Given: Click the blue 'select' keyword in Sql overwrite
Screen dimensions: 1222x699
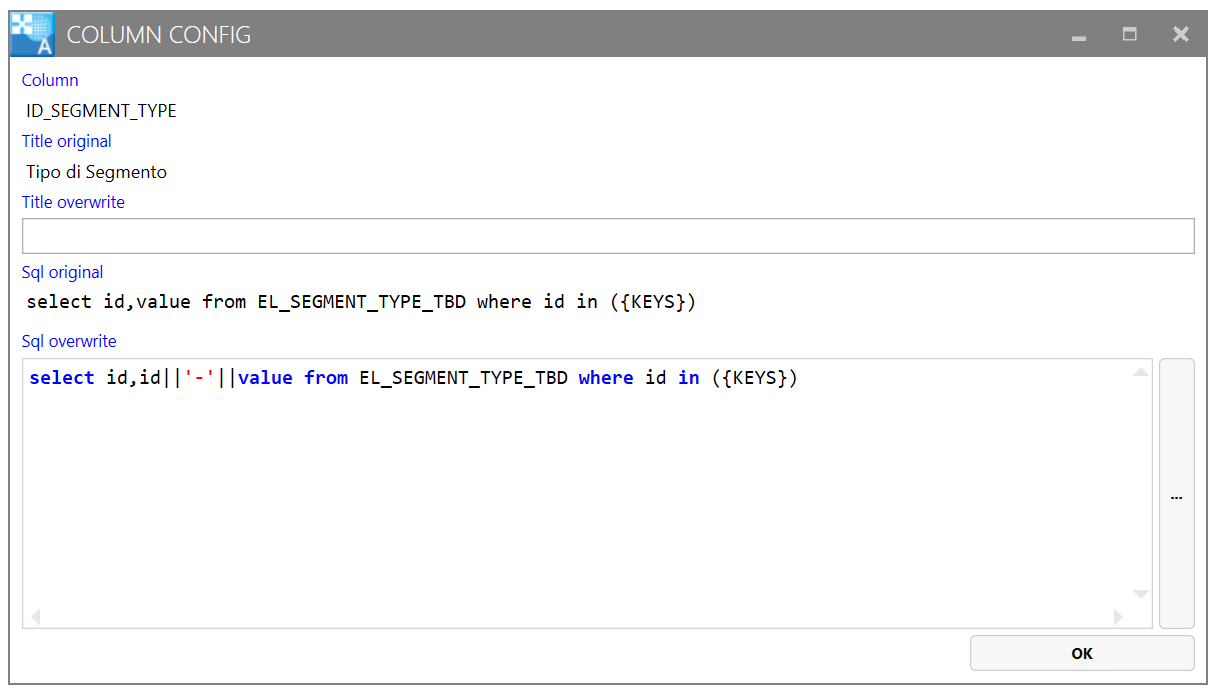Looking at the screenshot, I should (61, 378).
